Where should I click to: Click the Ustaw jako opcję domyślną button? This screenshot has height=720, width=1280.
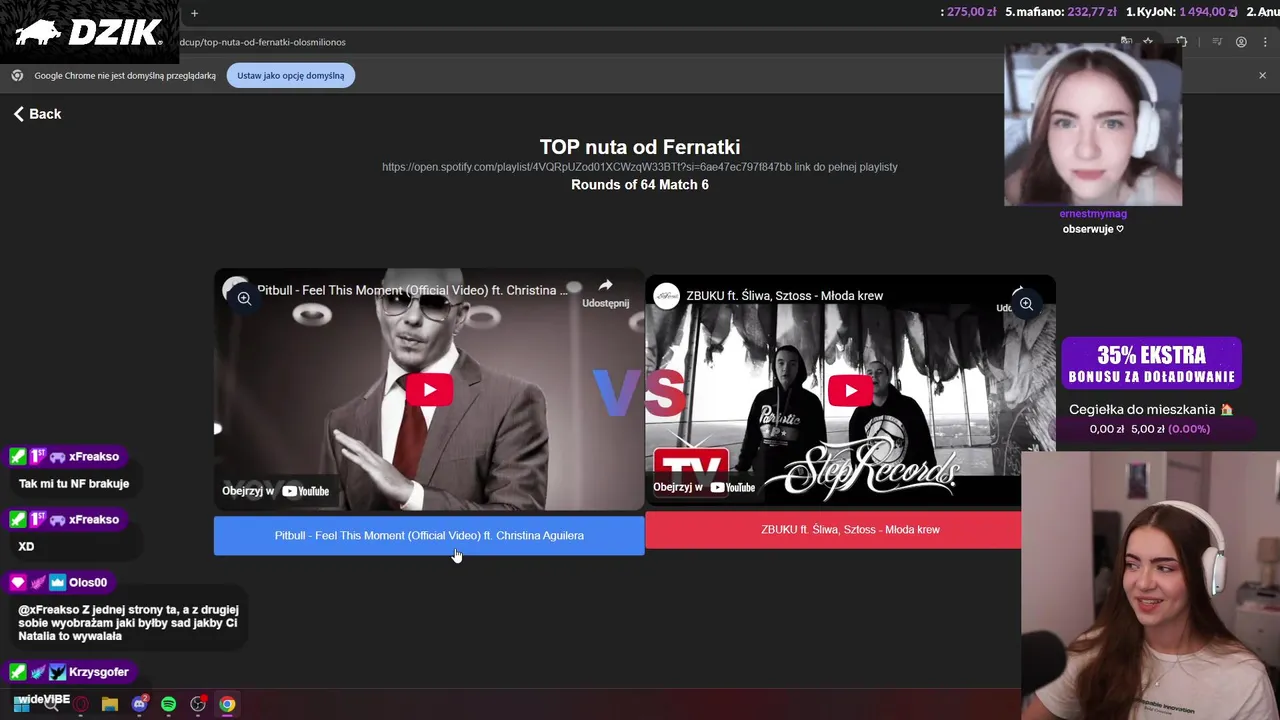tap(290, 76)
